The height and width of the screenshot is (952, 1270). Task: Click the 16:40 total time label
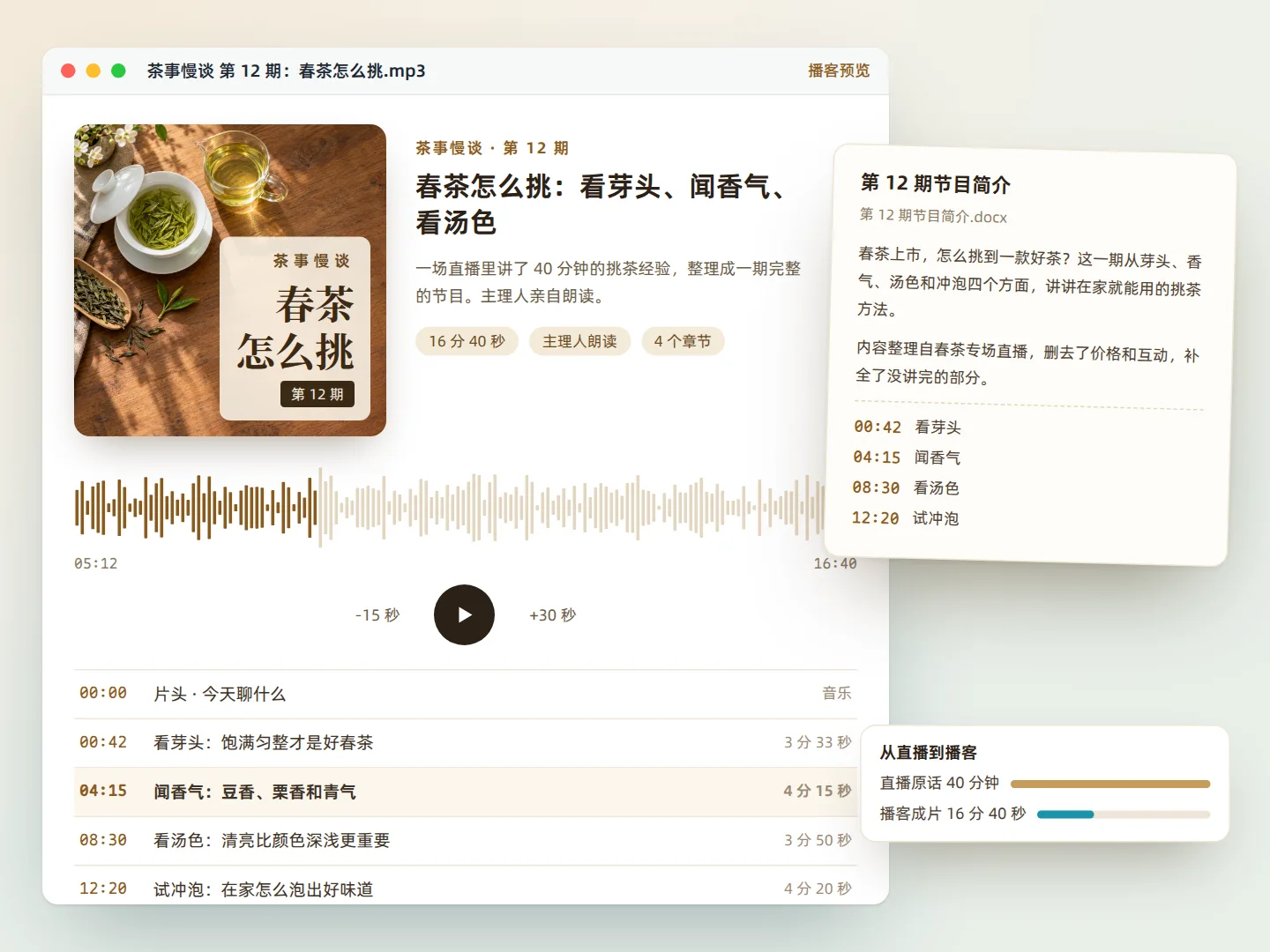pos(835,563)
